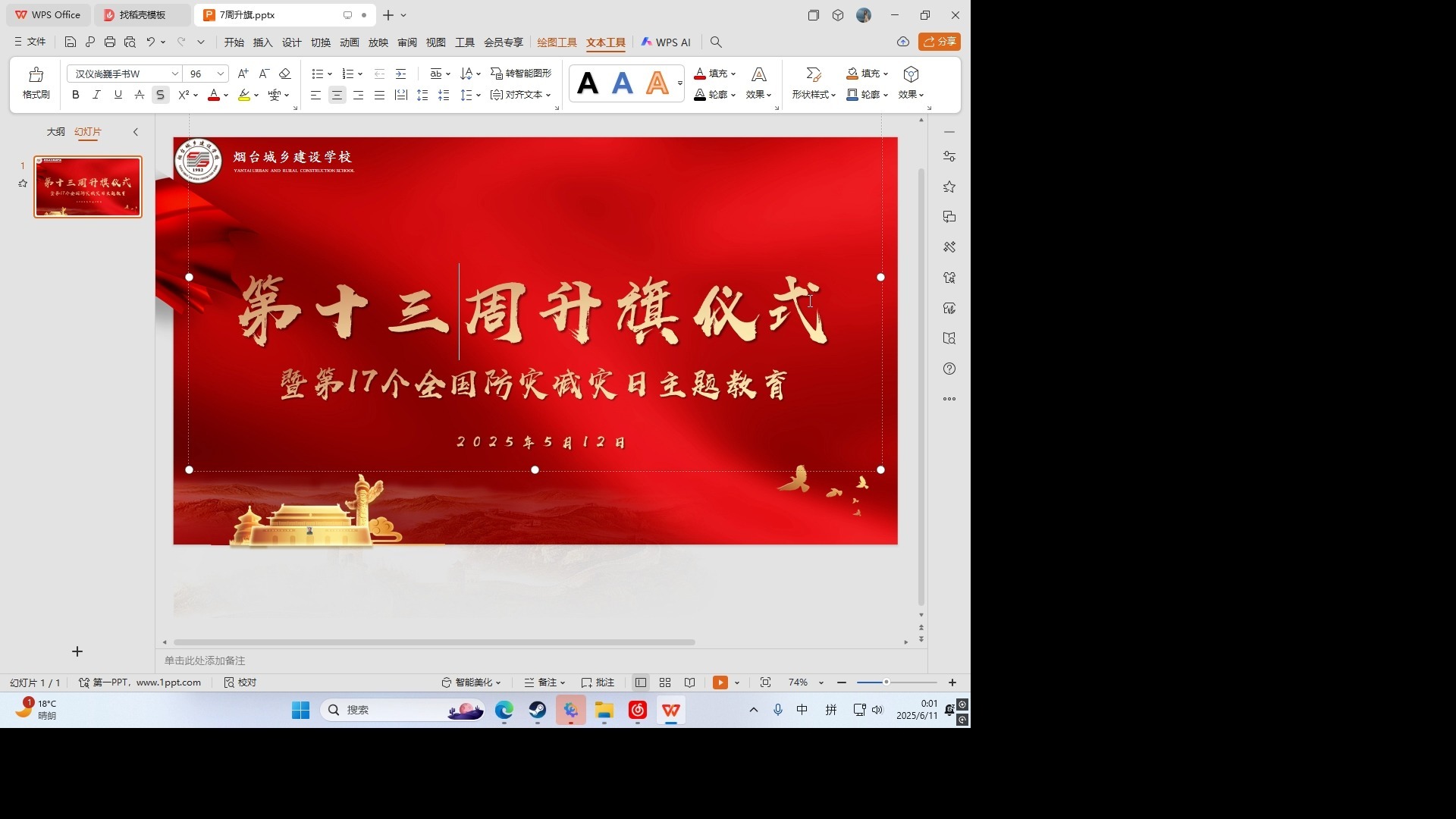Switch to slide sorter grid view
This screenshot has width=1456, height=819.
coord(665,682)
